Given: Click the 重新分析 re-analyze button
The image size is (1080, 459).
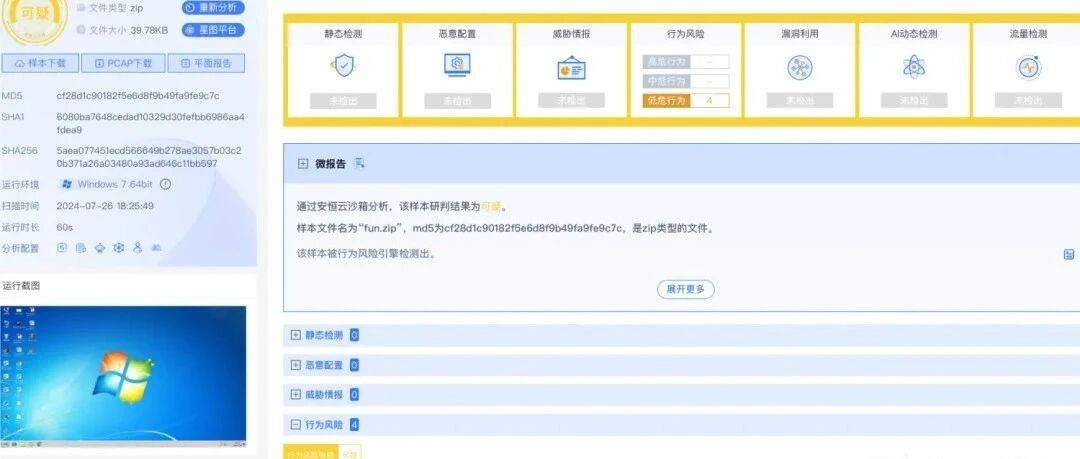Looking at the screenshot, I should [213, 8].
